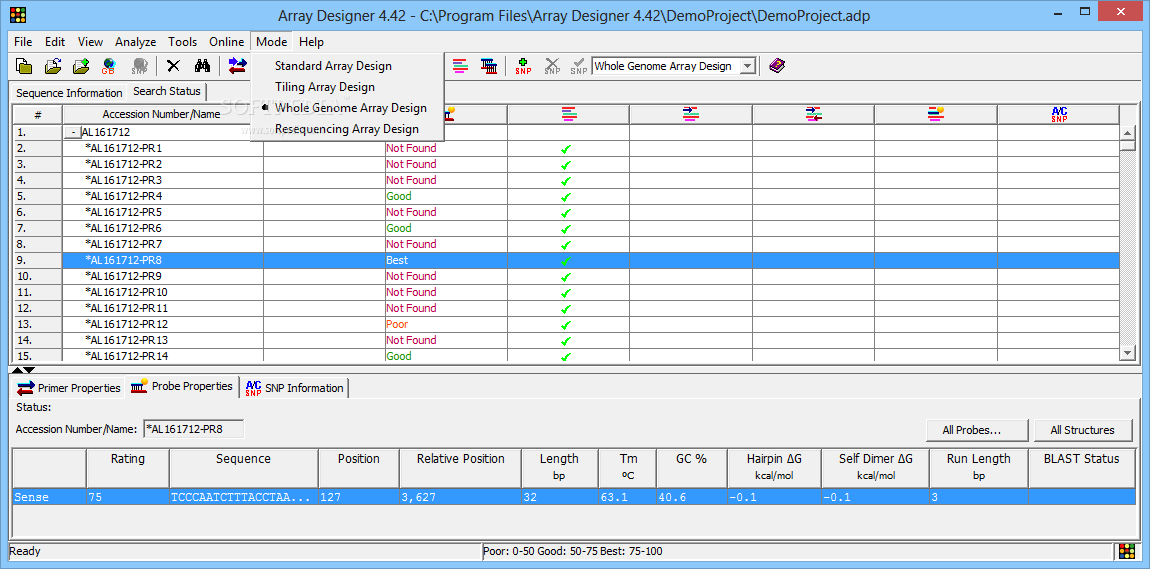Open the Edit menu
Screen dimensions: 1150x569
(55, 42)
